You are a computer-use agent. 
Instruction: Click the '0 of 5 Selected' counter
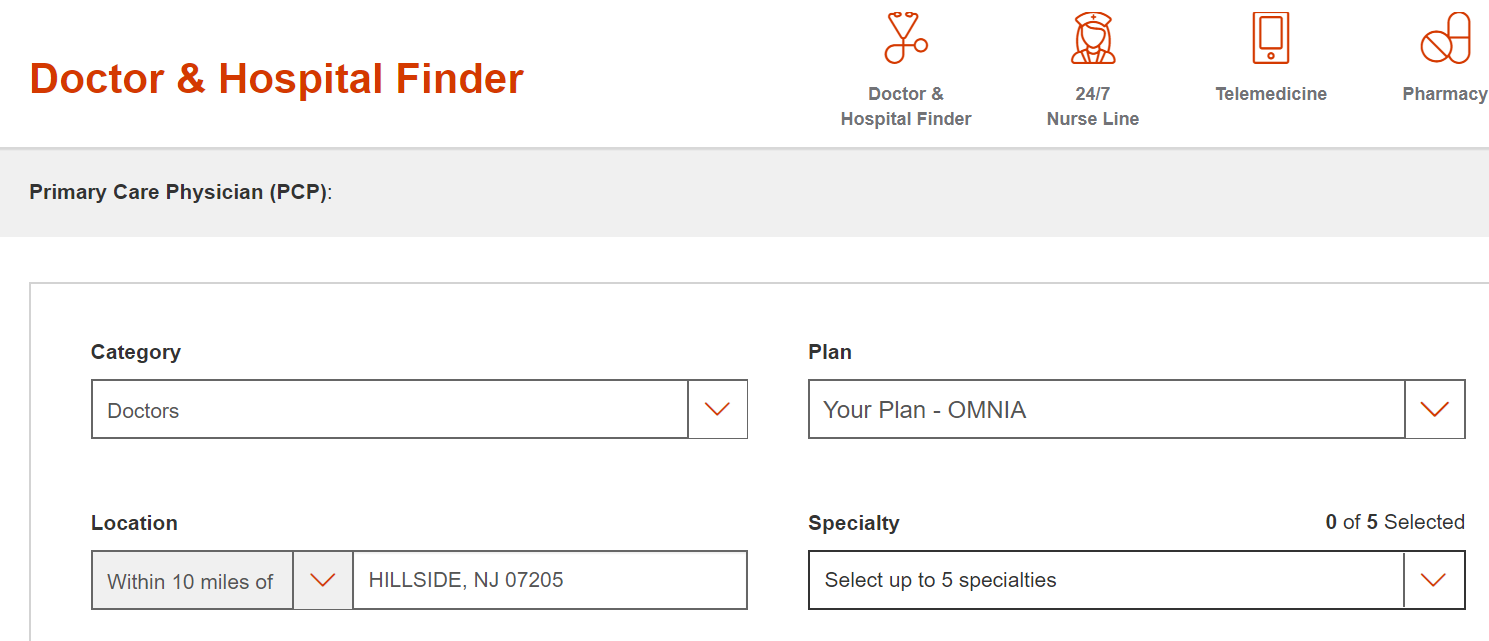tap(1394, 522)
